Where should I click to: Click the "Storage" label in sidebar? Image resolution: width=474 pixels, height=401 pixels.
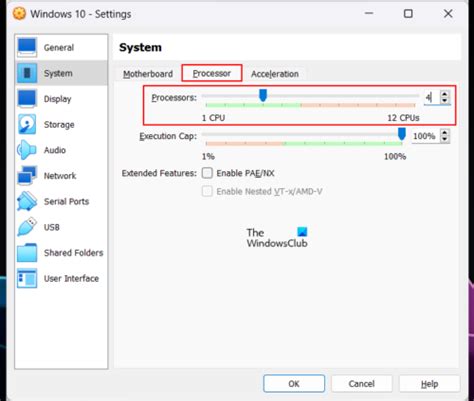click(59, 125)
